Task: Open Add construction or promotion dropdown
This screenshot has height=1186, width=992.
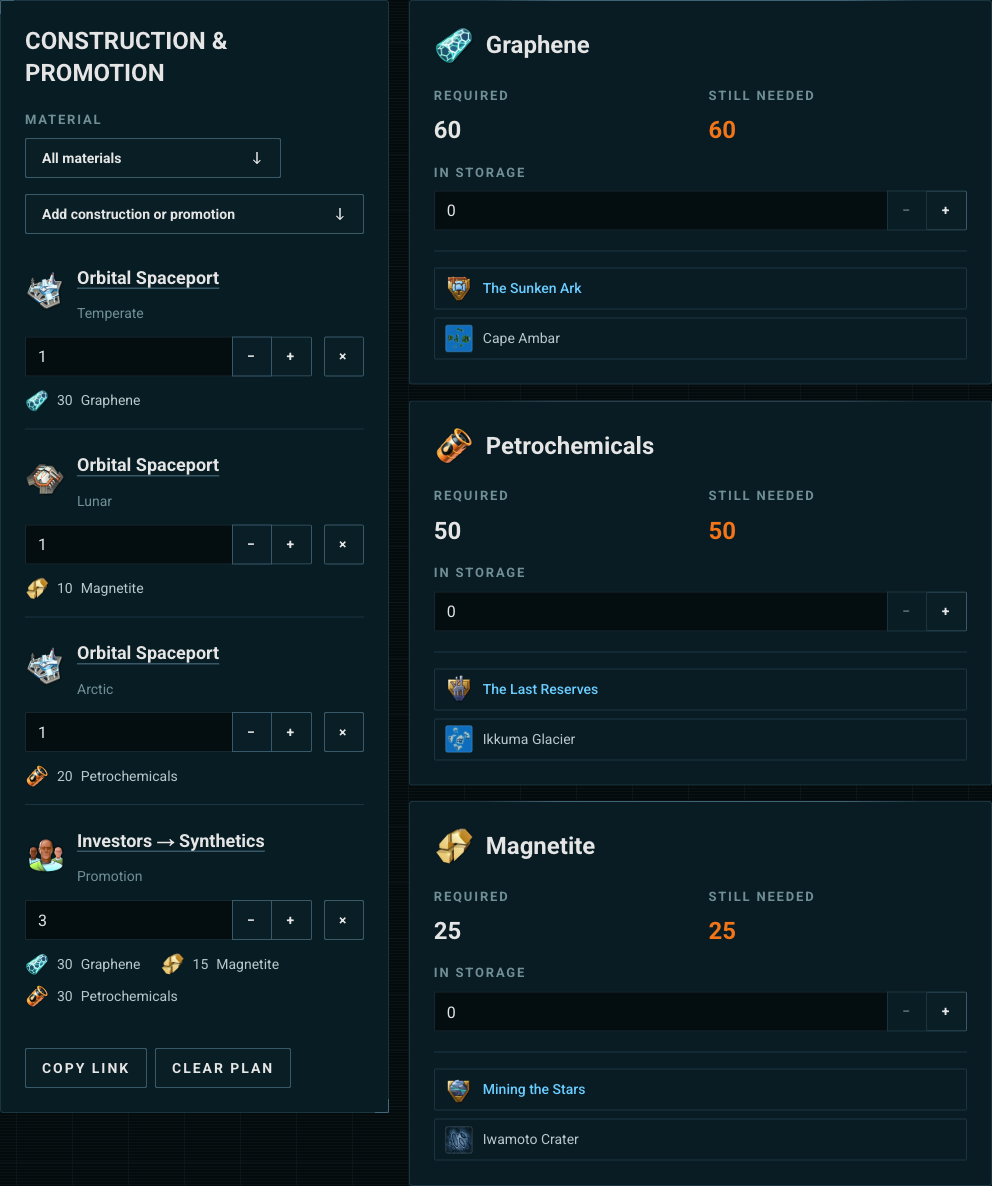Action: 194,214
